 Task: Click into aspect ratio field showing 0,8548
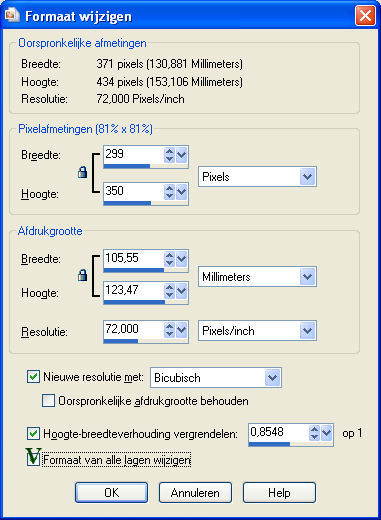click(279, 433)
